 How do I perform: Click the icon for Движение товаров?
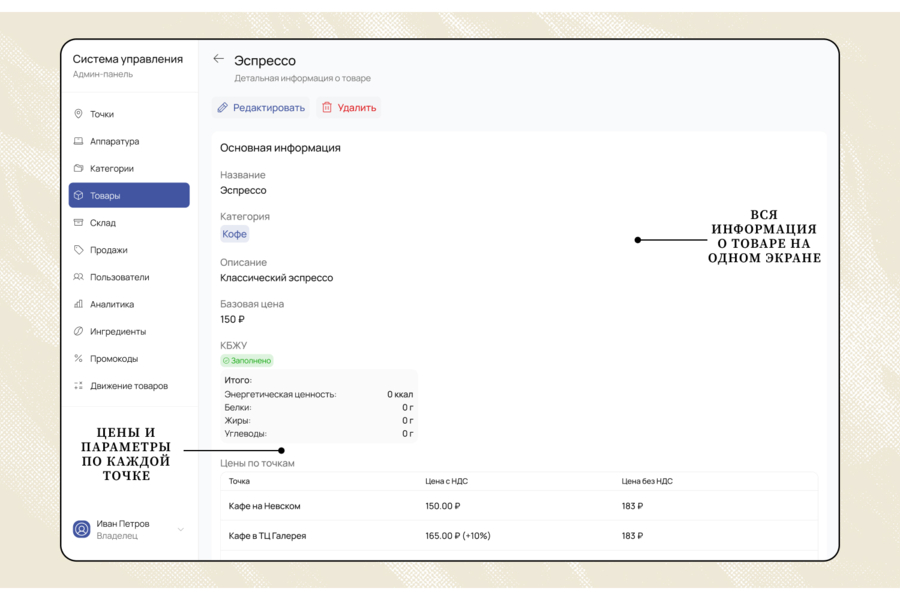pos(79,385)
